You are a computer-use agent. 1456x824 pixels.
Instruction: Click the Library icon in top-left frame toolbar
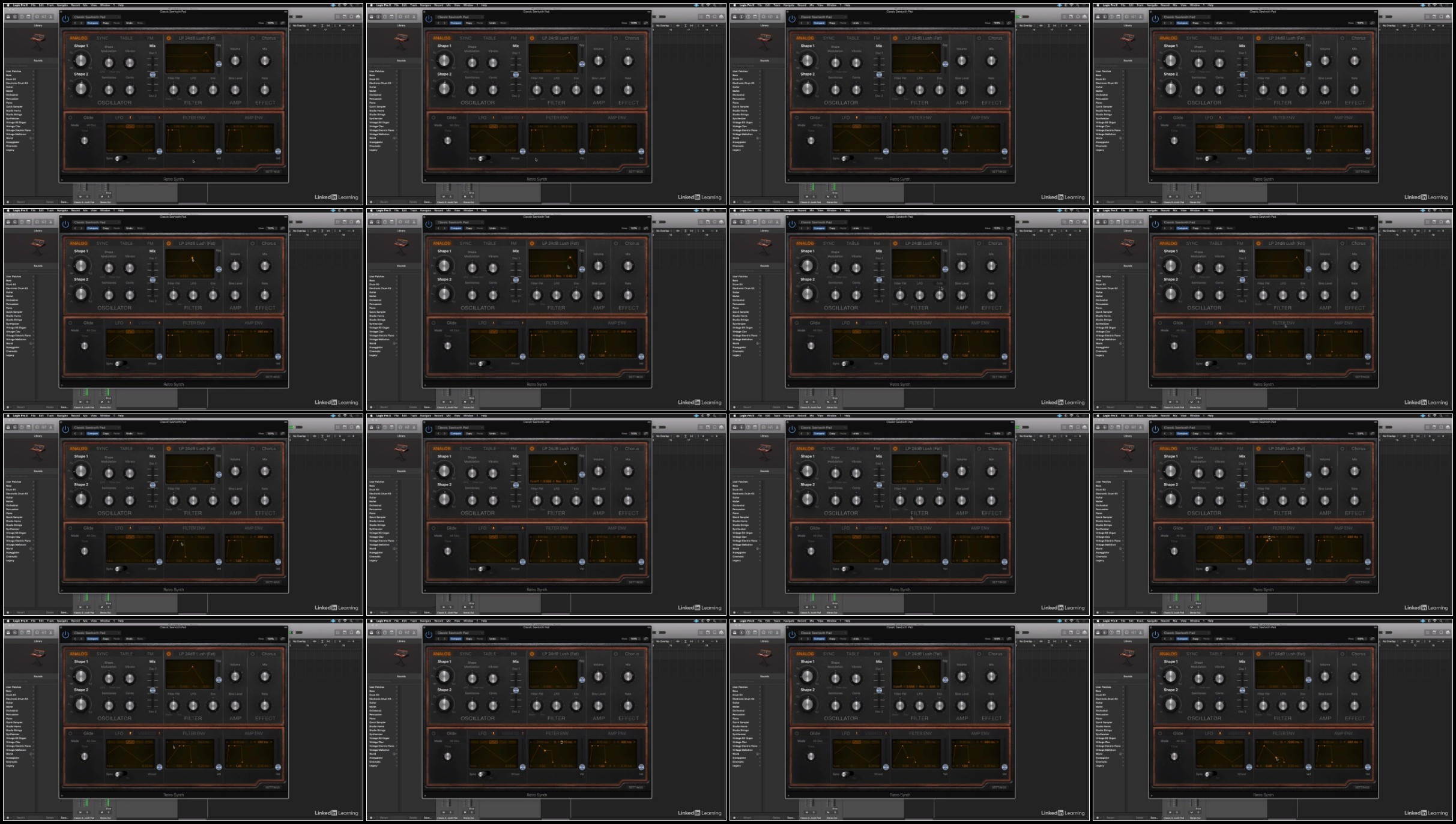pos(8,17)
